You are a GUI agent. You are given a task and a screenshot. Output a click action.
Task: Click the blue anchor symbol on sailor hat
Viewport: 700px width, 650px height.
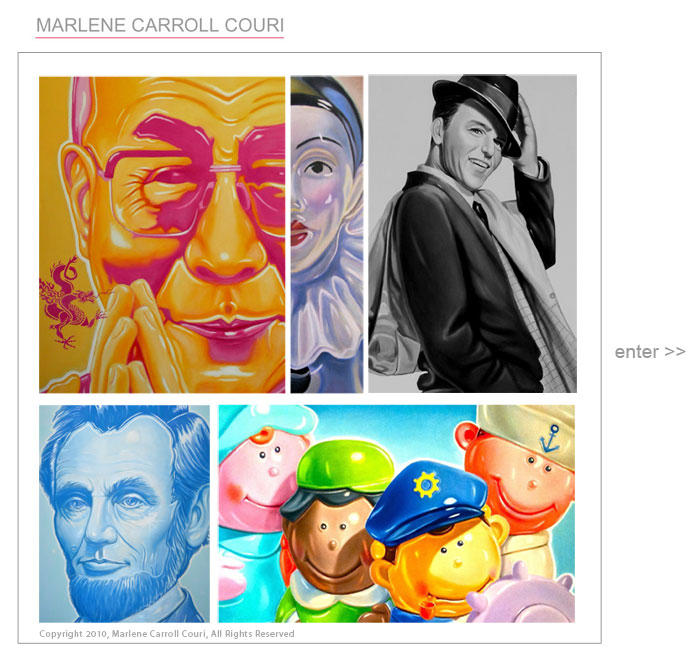point(550,439)
